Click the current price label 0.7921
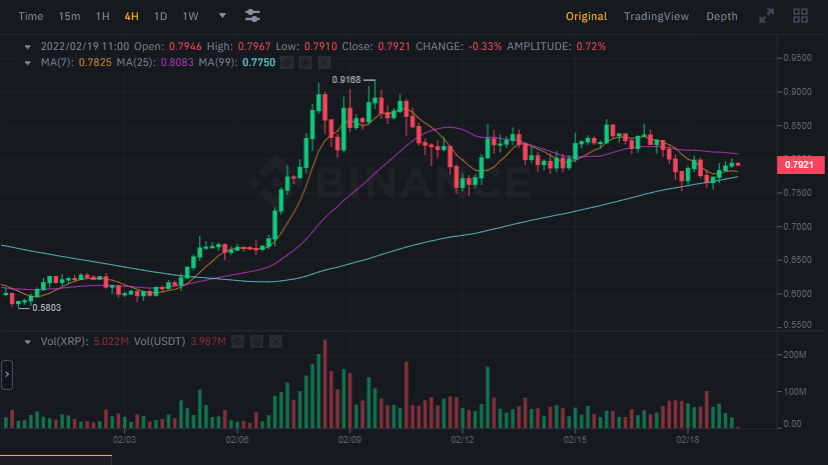This screenshot has width=828, height=465. [x=798, y=164]
